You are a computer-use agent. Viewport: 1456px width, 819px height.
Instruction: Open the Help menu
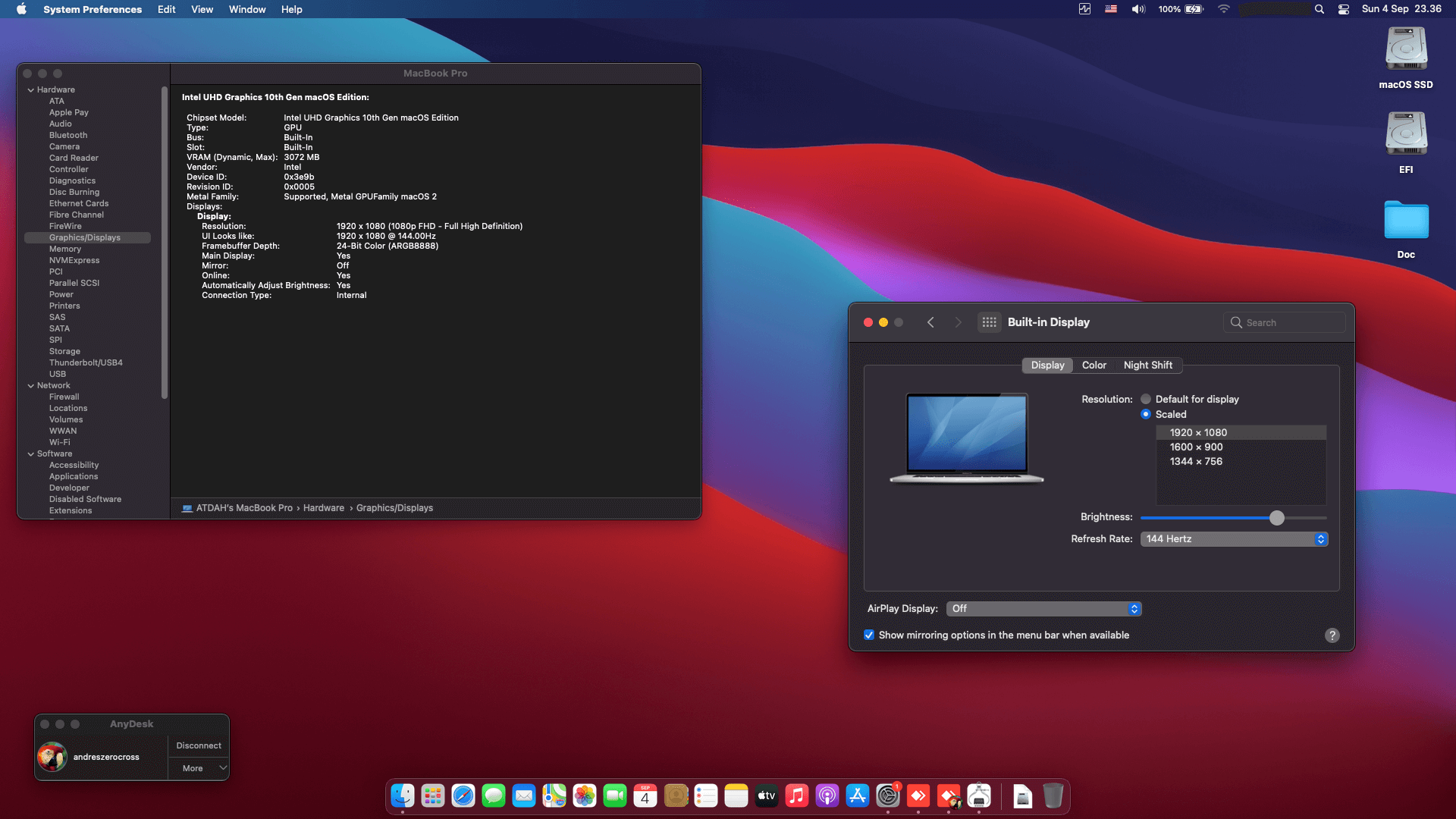[291, 9]
